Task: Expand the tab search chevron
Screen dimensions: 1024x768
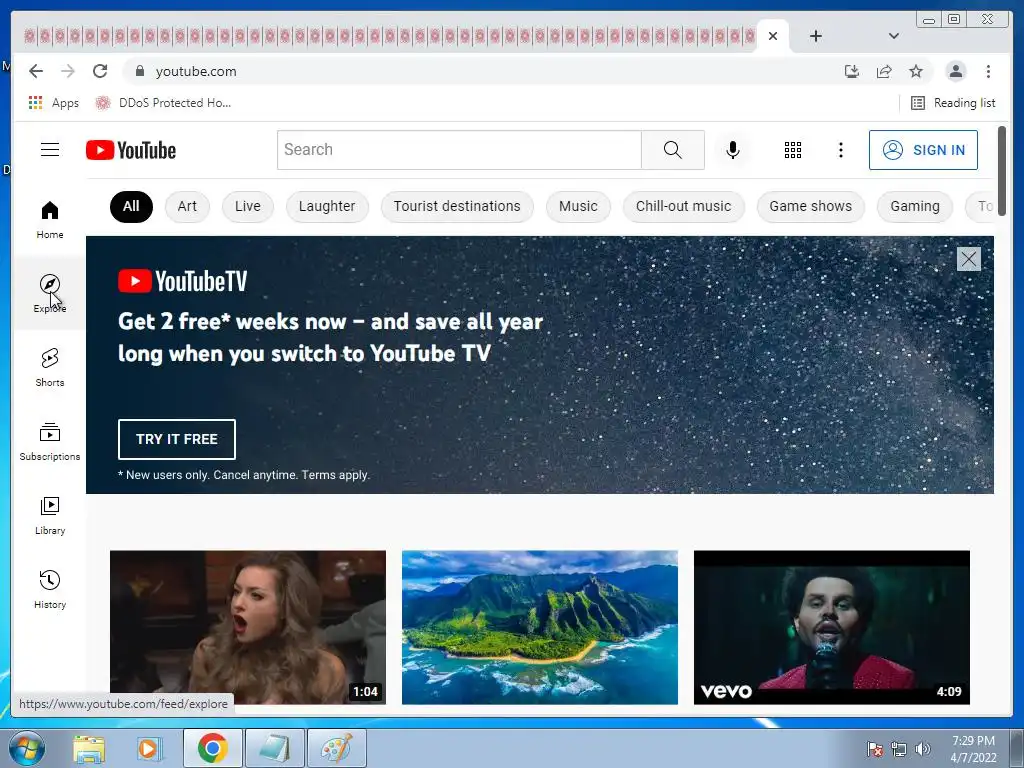Action: [x=893, y=36]
